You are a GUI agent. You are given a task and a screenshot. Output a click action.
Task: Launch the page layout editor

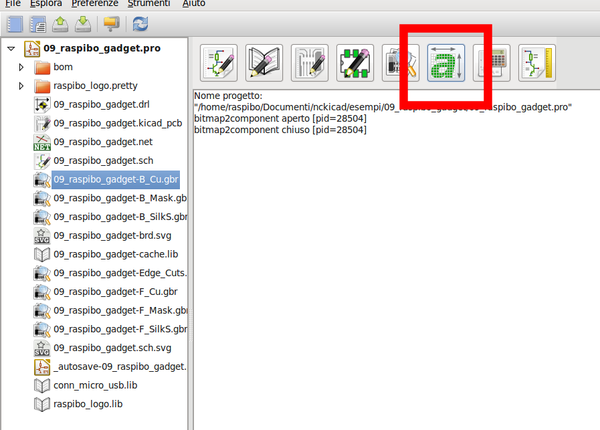(x=538, y=63)
